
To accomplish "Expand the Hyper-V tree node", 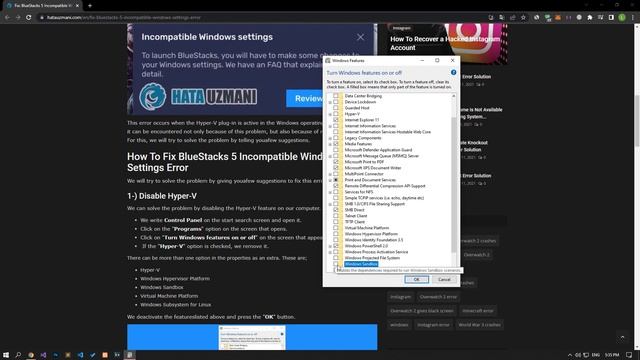I will click(330, 114).
